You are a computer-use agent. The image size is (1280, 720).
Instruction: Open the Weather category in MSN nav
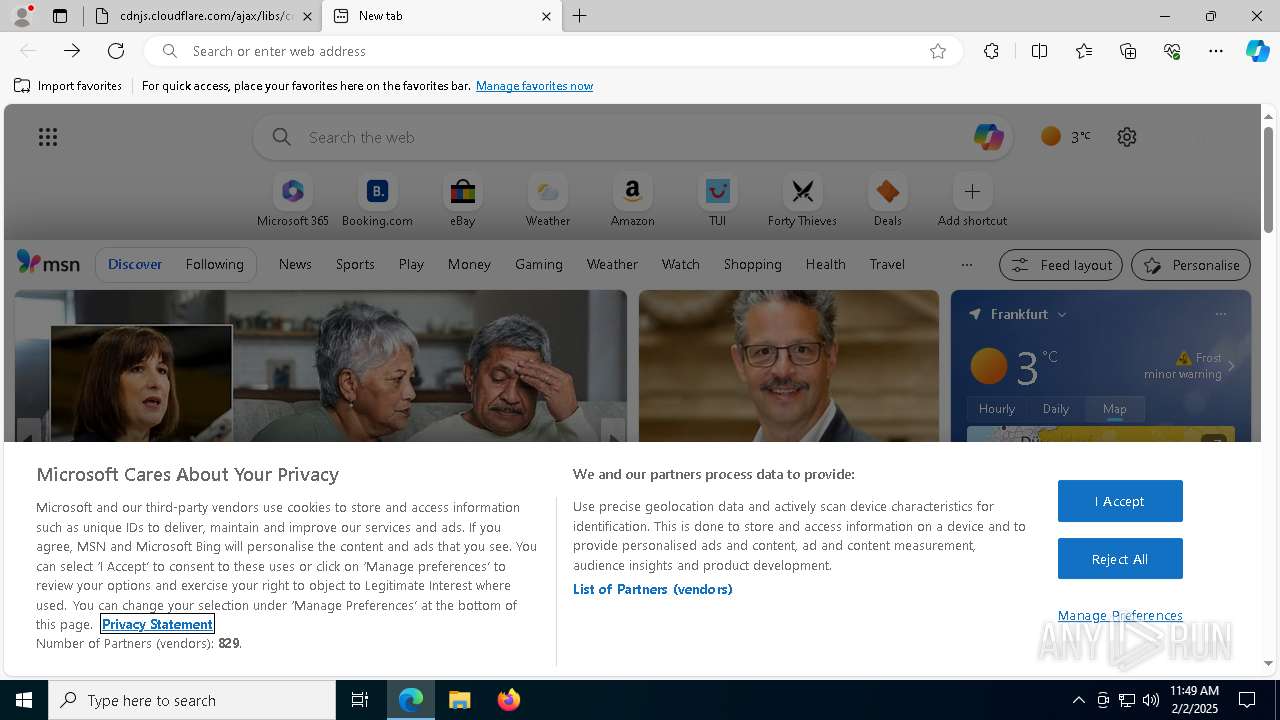click(612, 264)
